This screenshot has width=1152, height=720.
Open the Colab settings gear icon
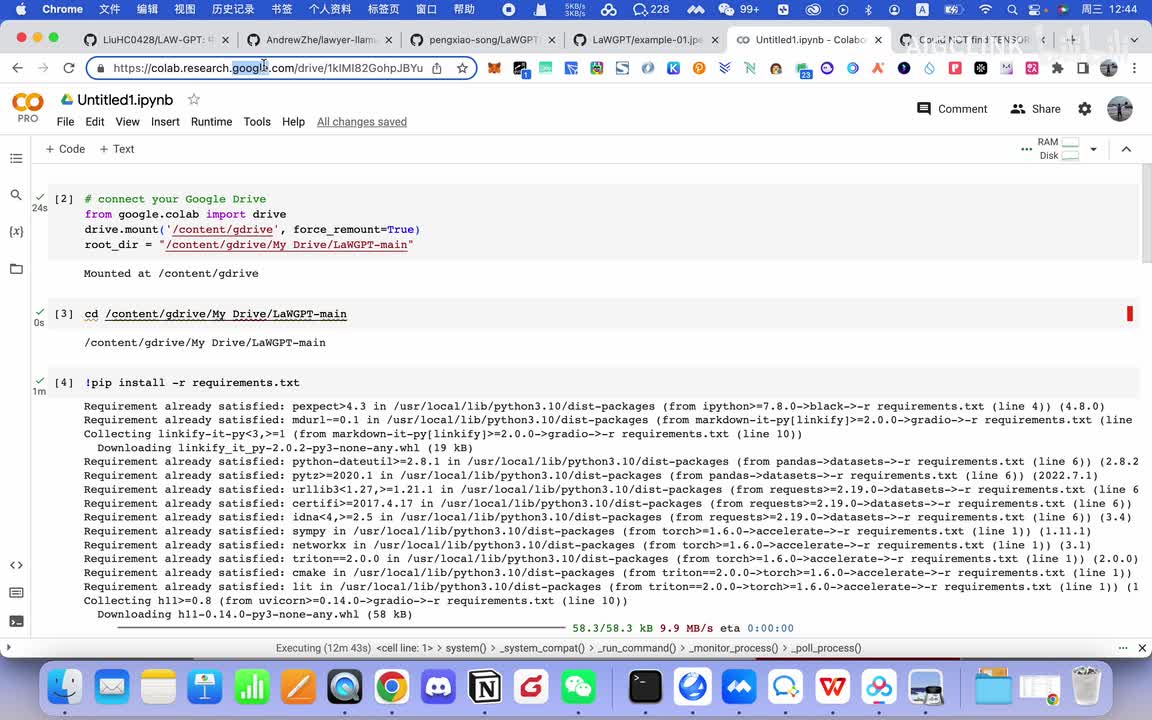click(x=1085, y=109)
